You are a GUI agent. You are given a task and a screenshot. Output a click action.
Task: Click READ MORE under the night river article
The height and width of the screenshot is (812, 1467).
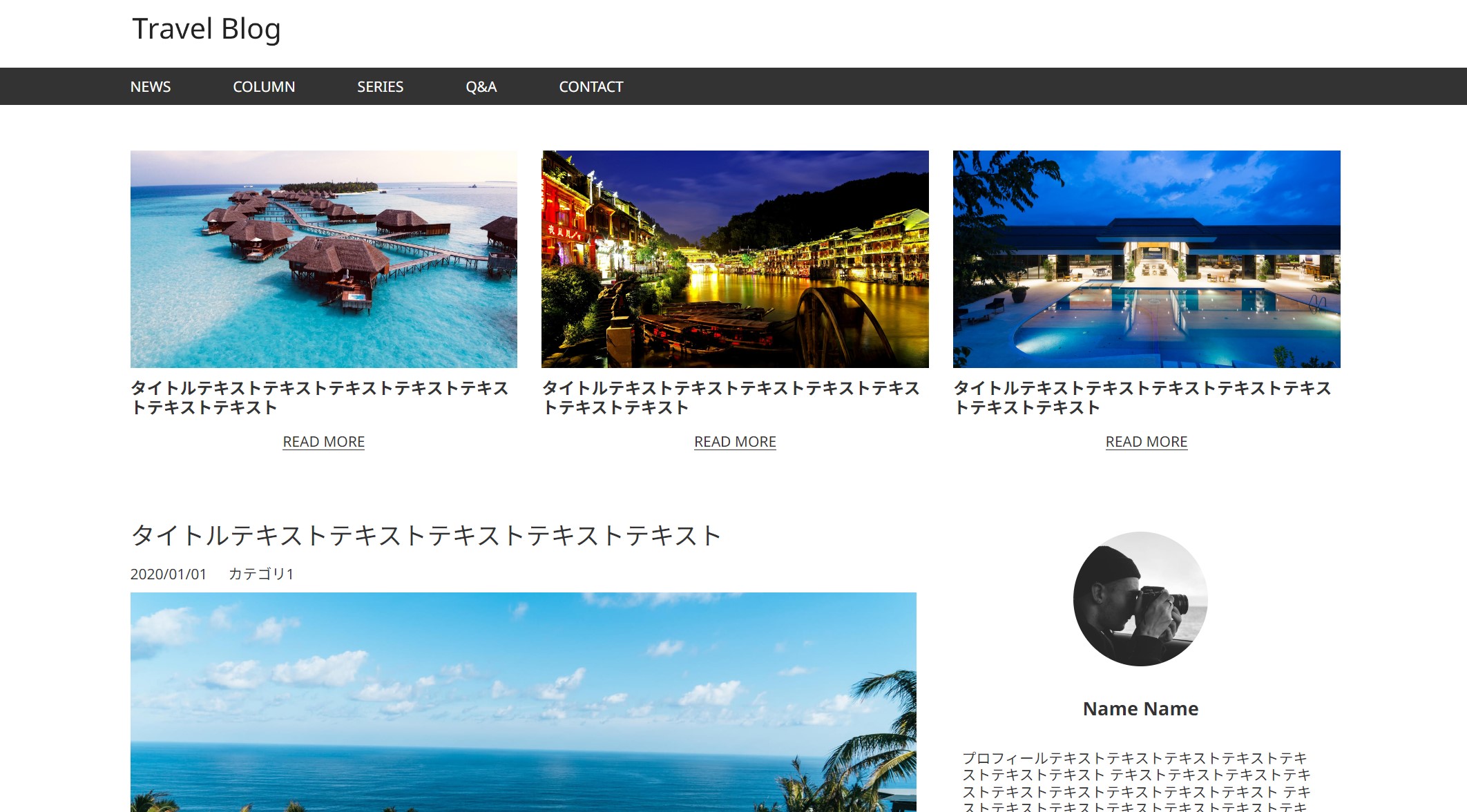735,442
